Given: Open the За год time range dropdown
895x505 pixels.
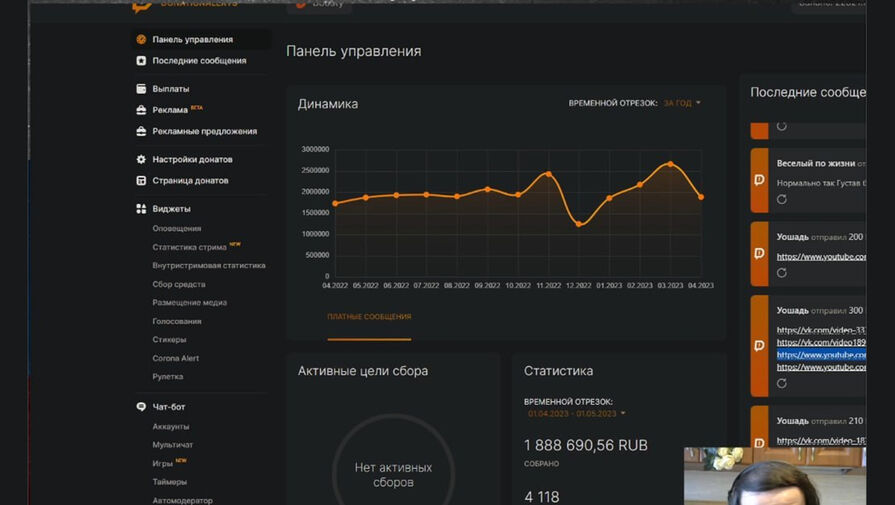Looking at the screenshot, I should tap(682, 103).
